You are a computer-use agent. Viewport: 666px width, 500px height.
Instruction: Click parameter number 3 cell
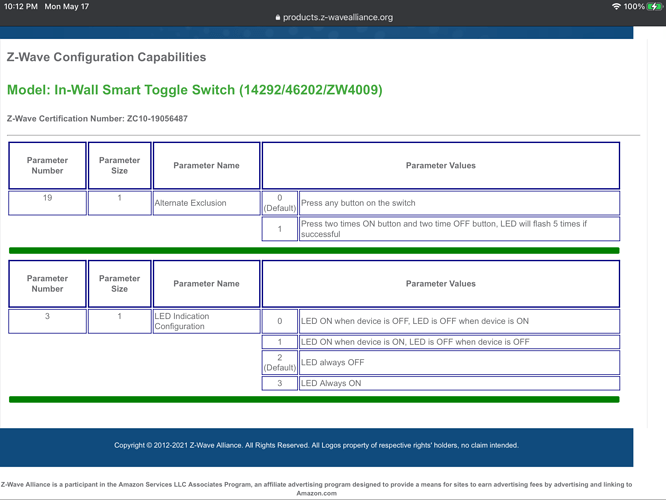click(47, 321)
